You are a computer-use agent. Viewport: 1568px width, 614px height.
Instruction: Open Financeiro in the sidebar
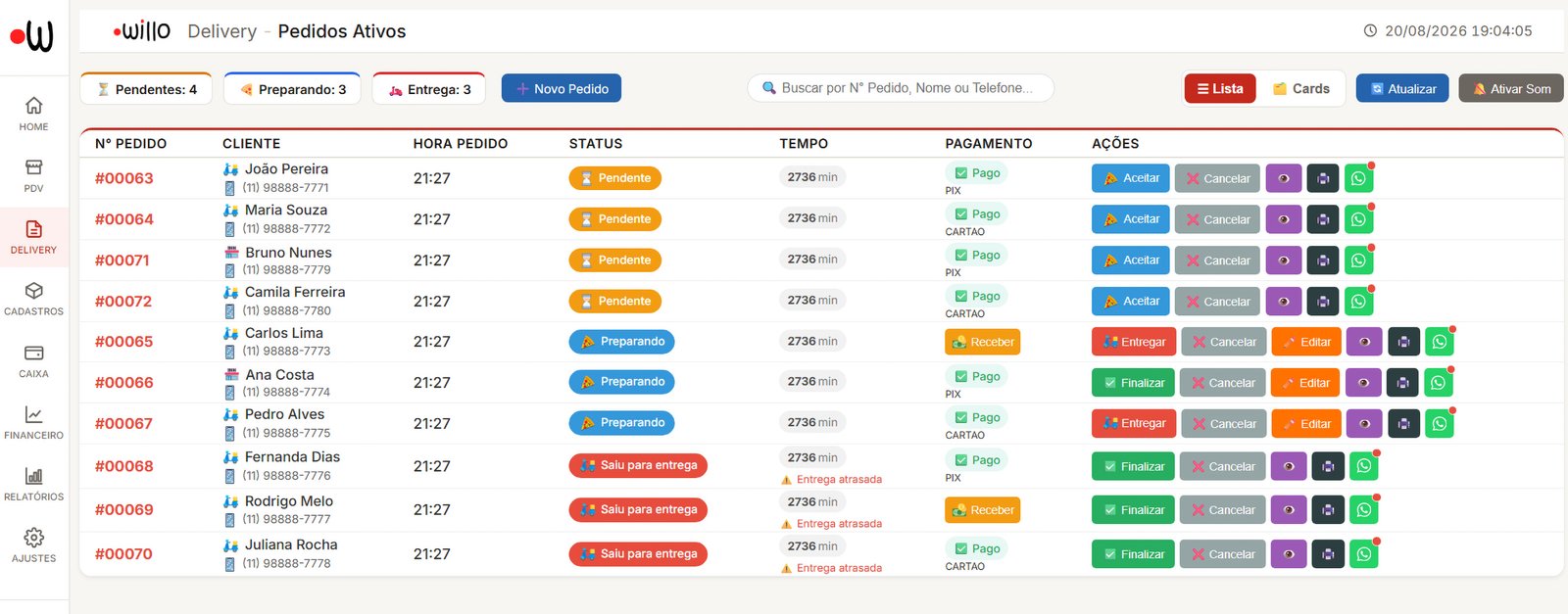pyautogui.click(x=33, y=422)
